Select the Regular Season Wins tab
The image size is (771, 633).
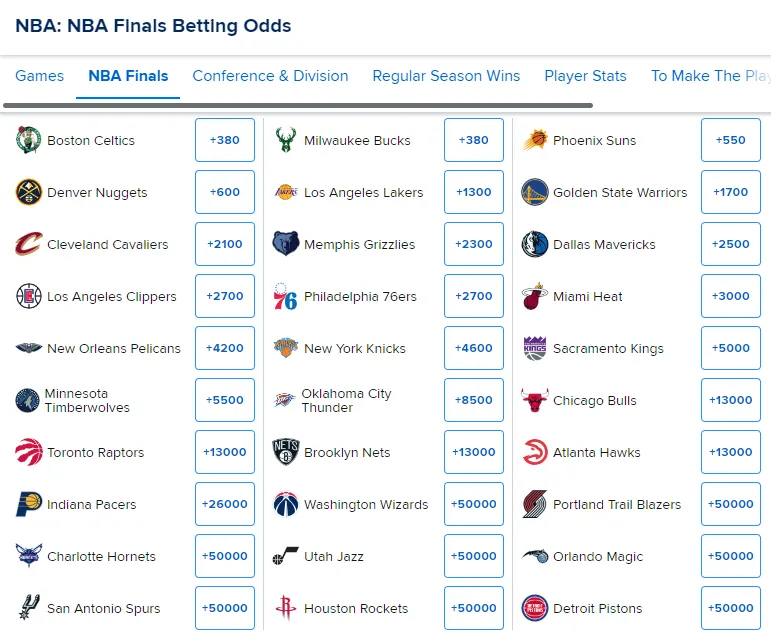pyautogui.click(x=446, y=76)
